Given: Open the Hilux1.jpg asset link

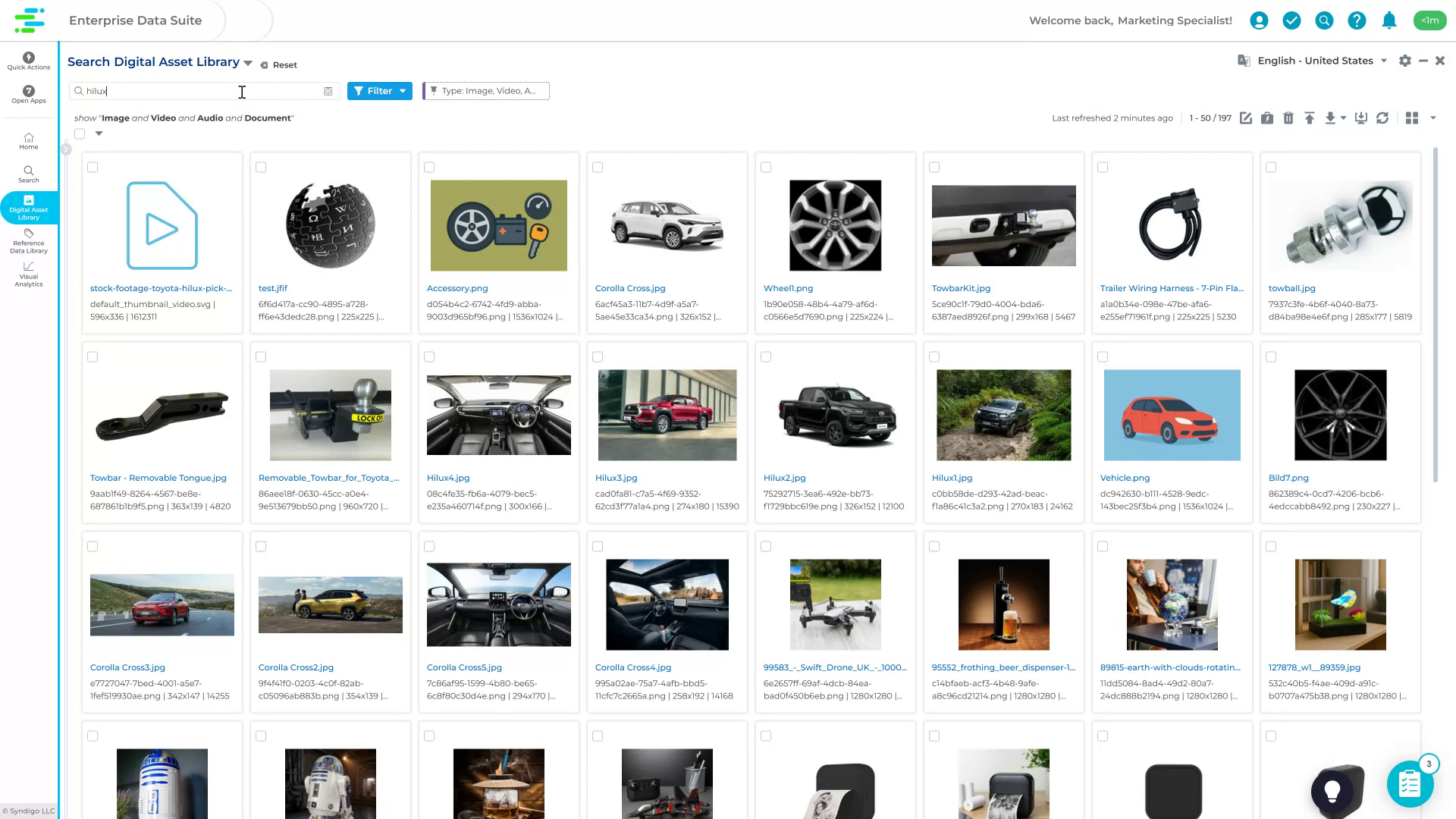Looking at the screenshot, I should pyautogui.click(x=951, y=478).
